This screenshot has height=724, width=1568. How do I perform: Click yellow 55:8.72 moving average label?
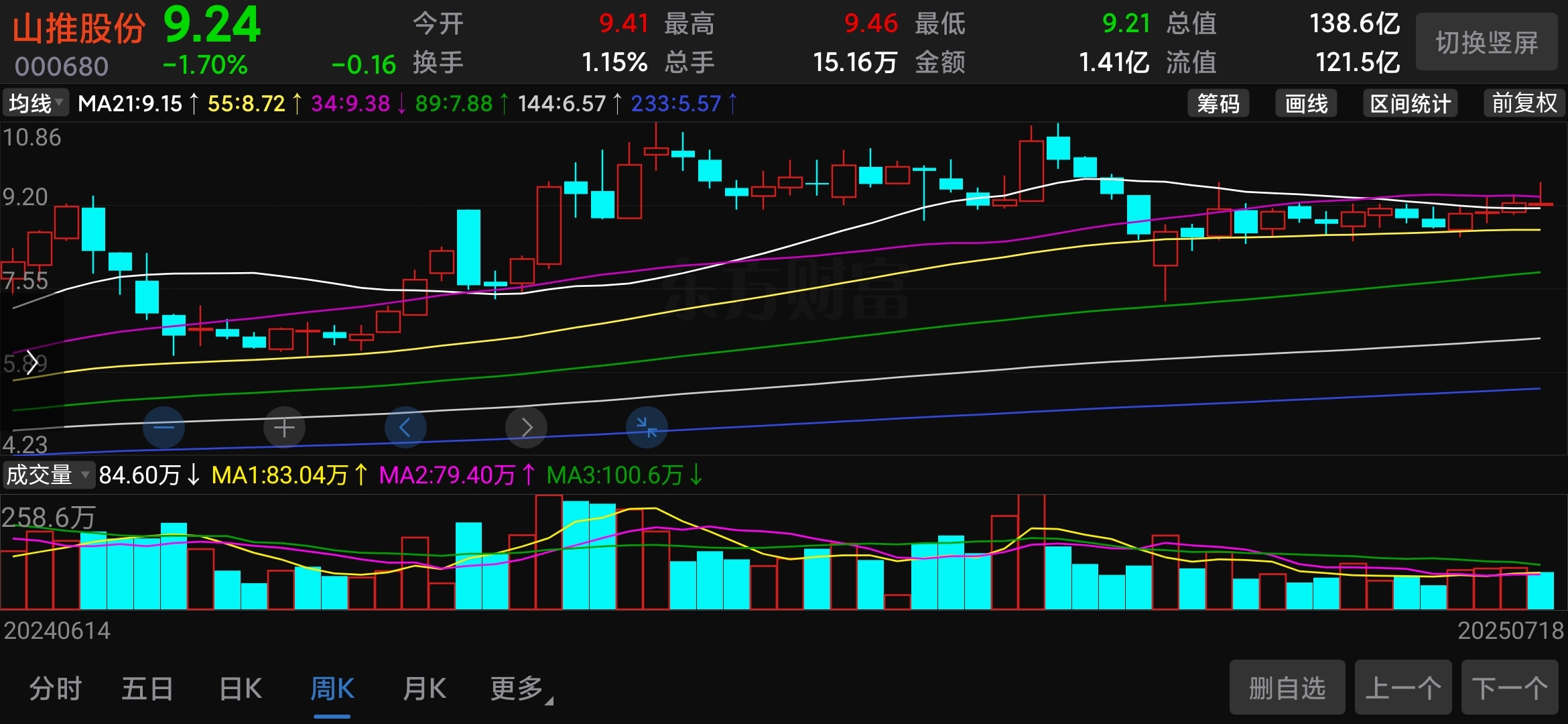246,103
